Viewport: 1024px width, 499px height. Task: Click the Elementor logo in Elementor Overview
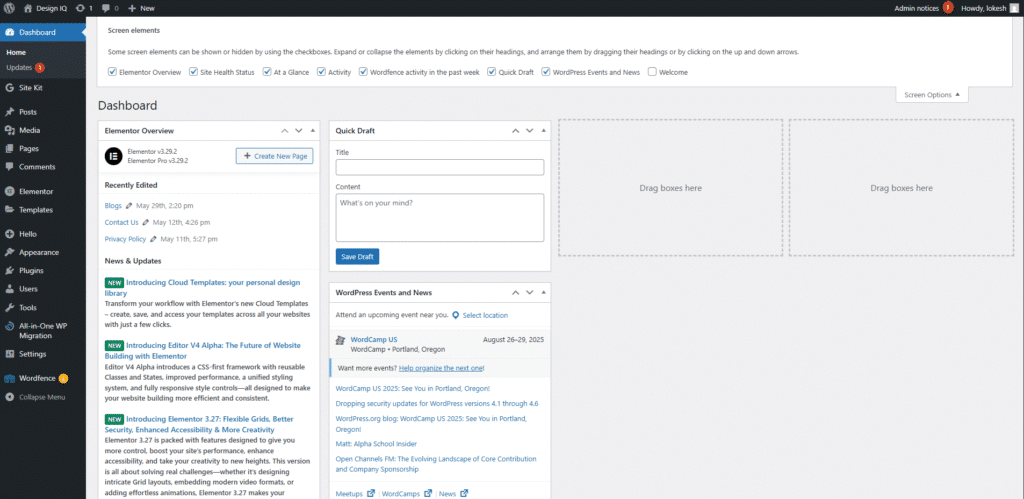[x=114, y=156]
